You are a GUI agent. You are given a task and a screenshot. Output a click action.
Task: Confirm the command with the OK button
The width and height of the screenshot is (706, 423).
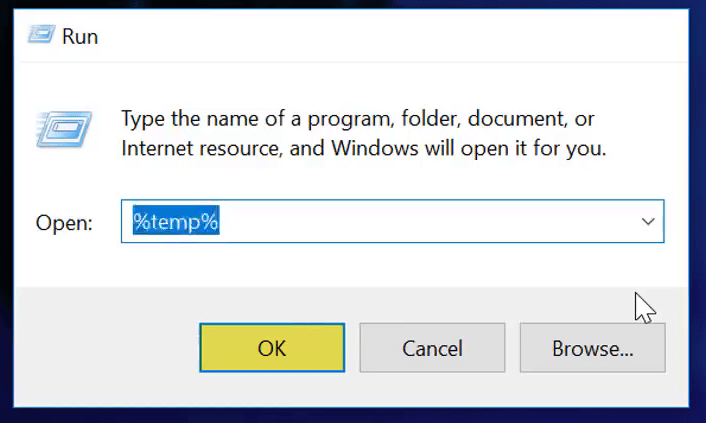coord(272,348)
